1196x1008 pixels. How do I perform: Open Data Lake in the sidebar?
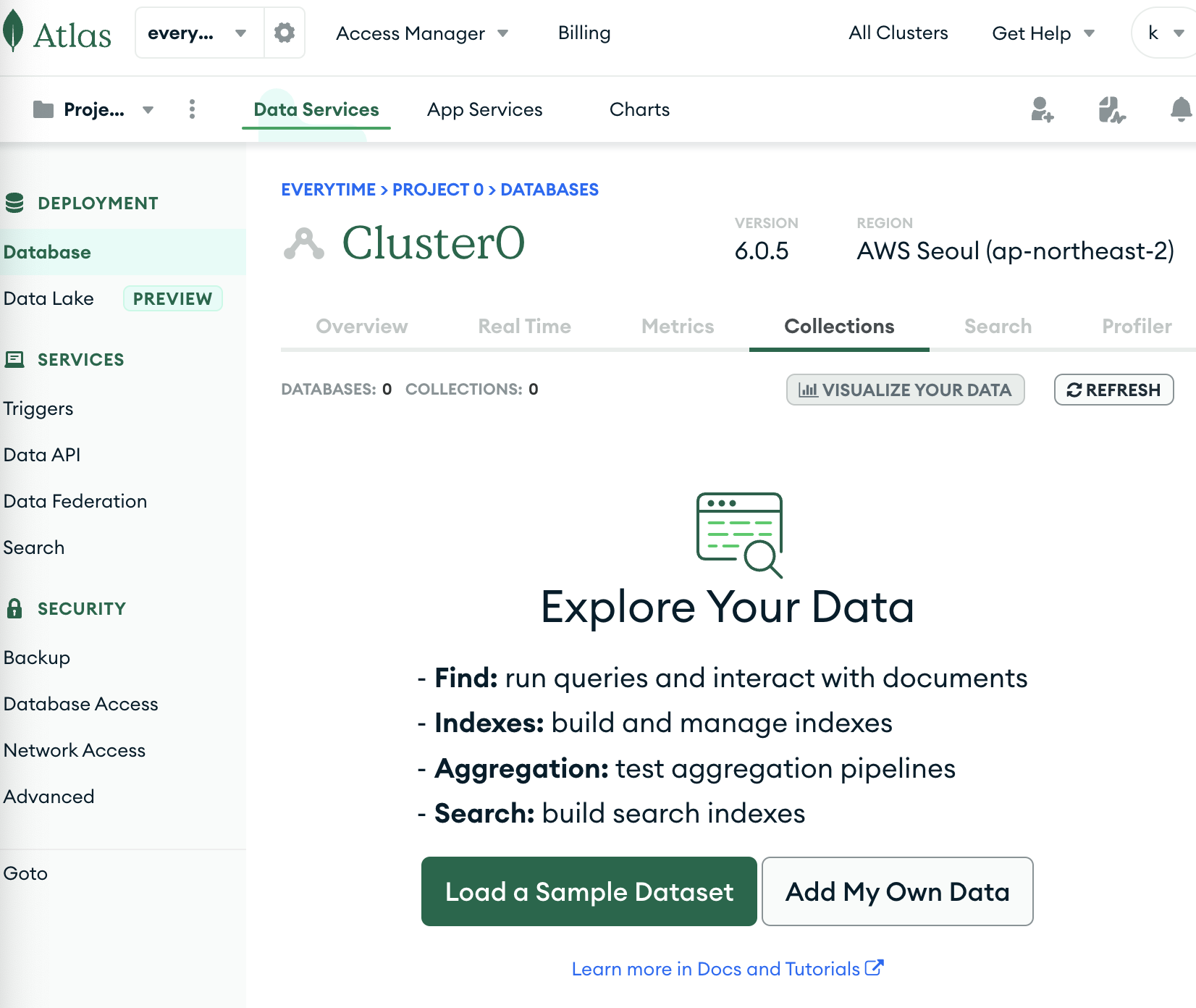pos(49,298)
